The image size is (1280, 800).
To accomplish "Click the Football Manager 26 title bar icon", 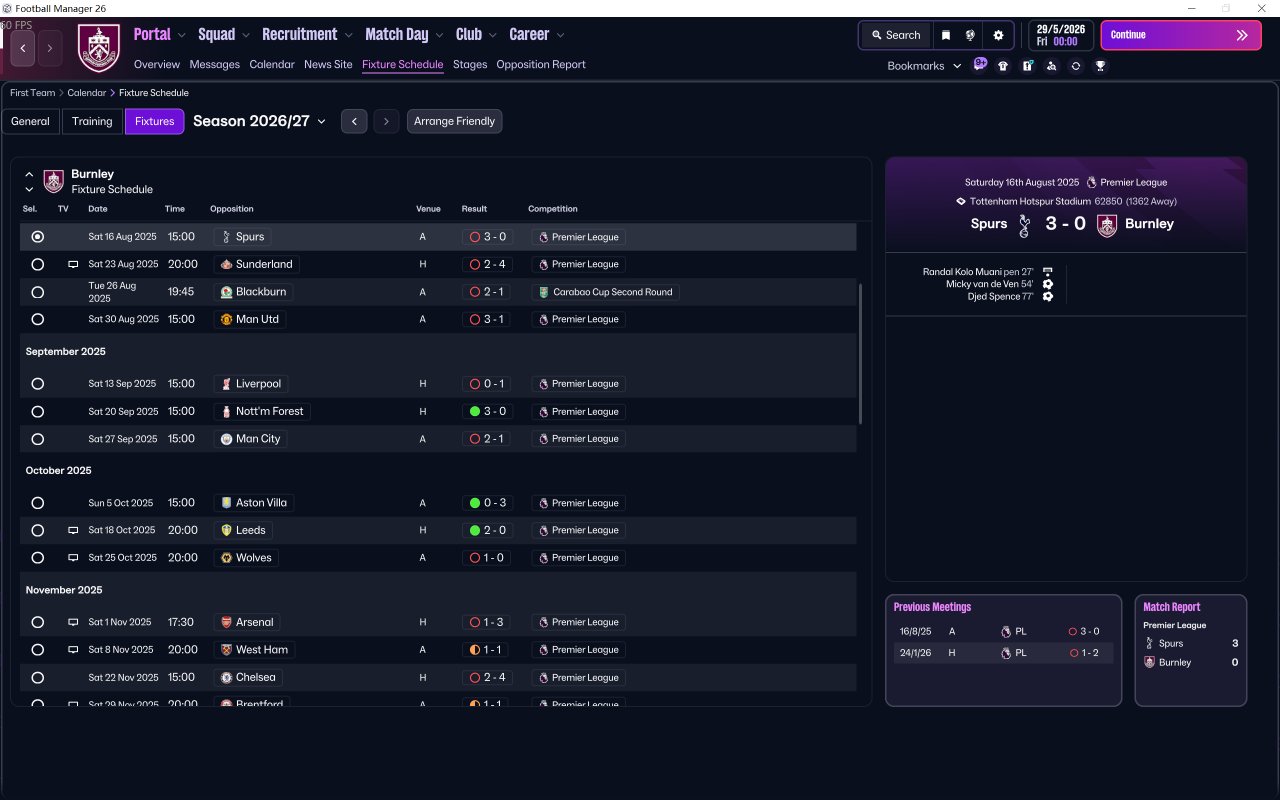I will tap(7, 8).
